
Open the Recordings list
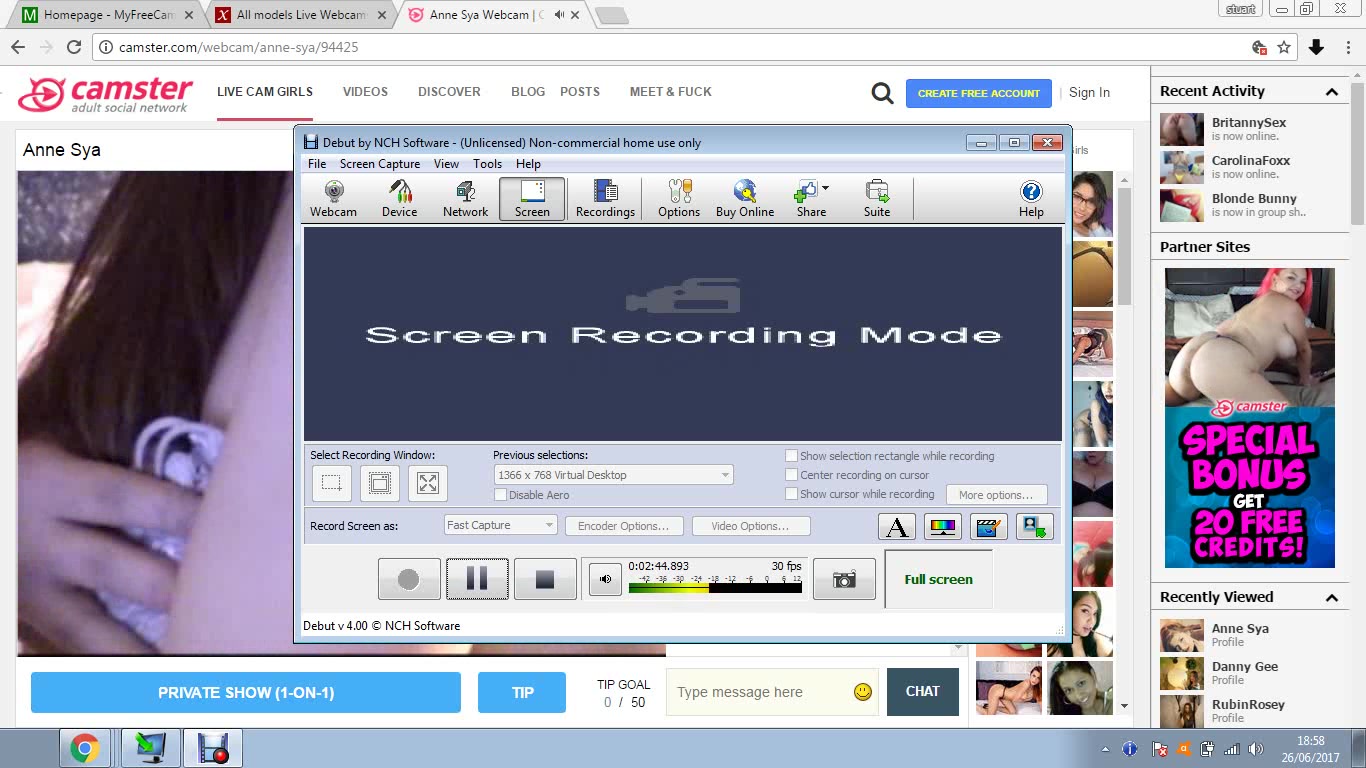click(605, 198)
